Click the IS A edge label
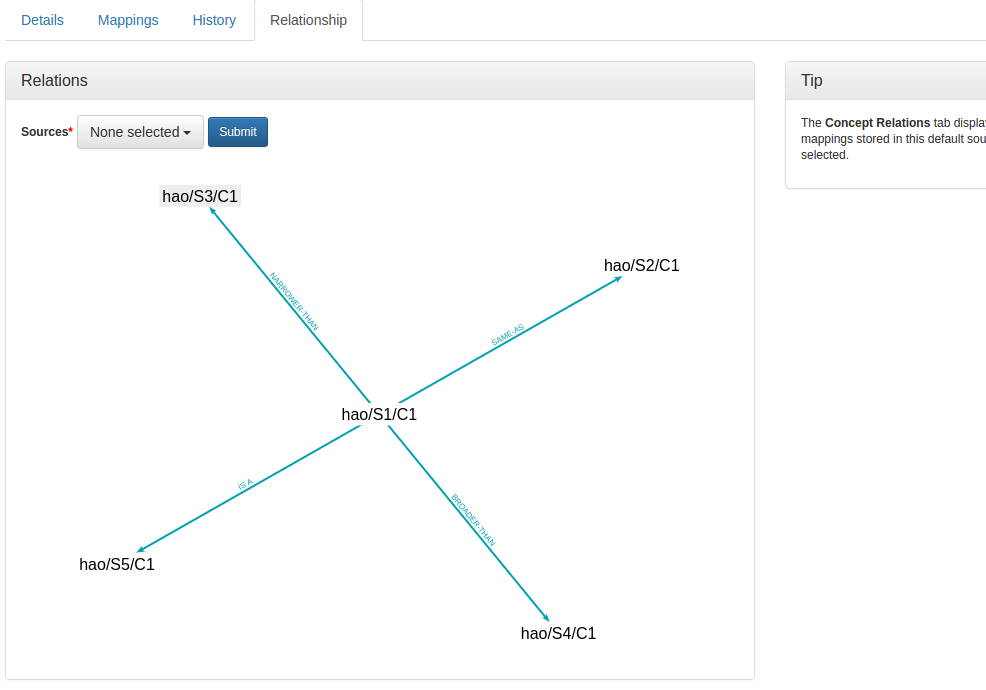The image size is (986, 690). (x=245, y=485)
